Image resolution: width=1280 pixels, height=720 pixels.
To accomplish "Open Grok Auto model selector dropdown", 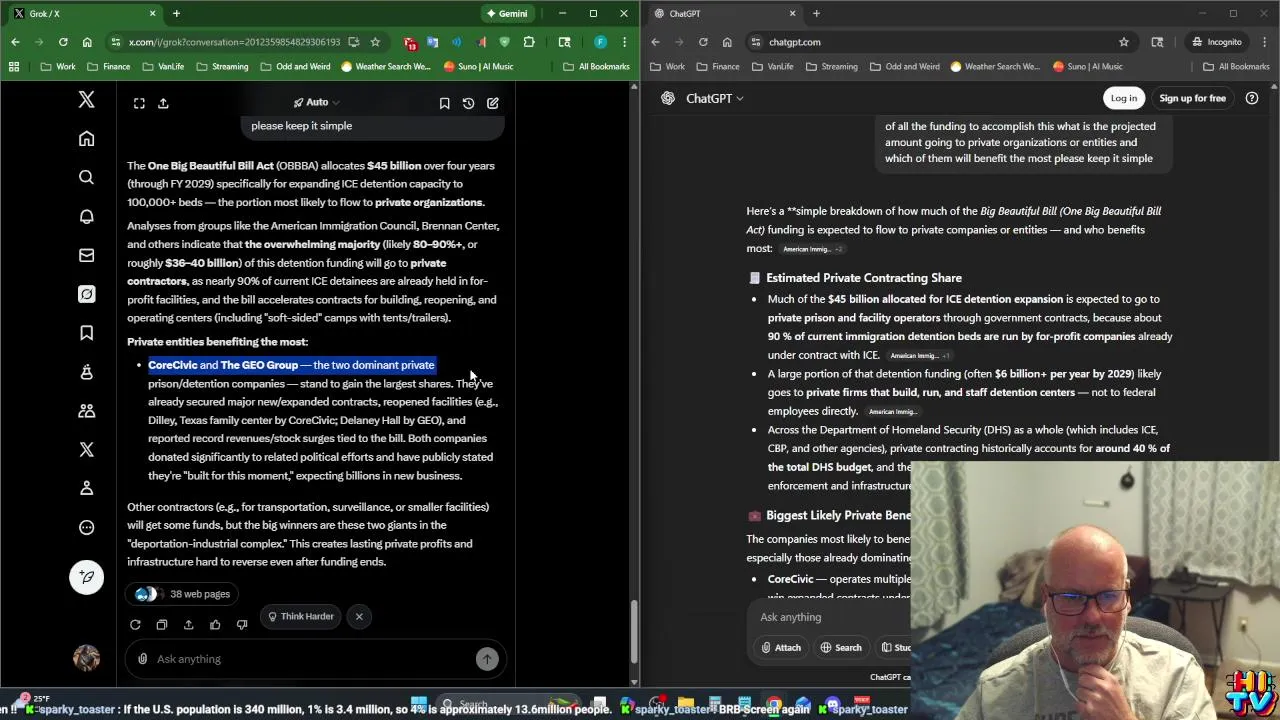I will click(316, 102).
